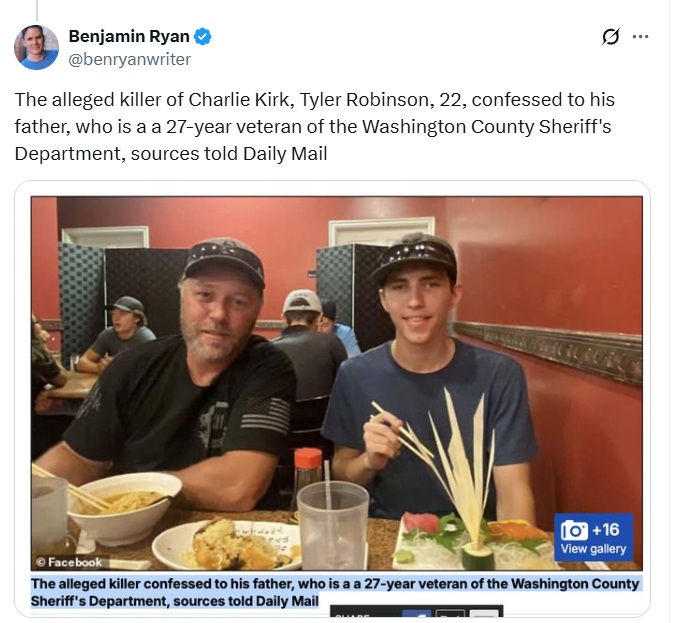Open the Grok explain-post icon
Screen dimensions: 676x623
(611, 37)
